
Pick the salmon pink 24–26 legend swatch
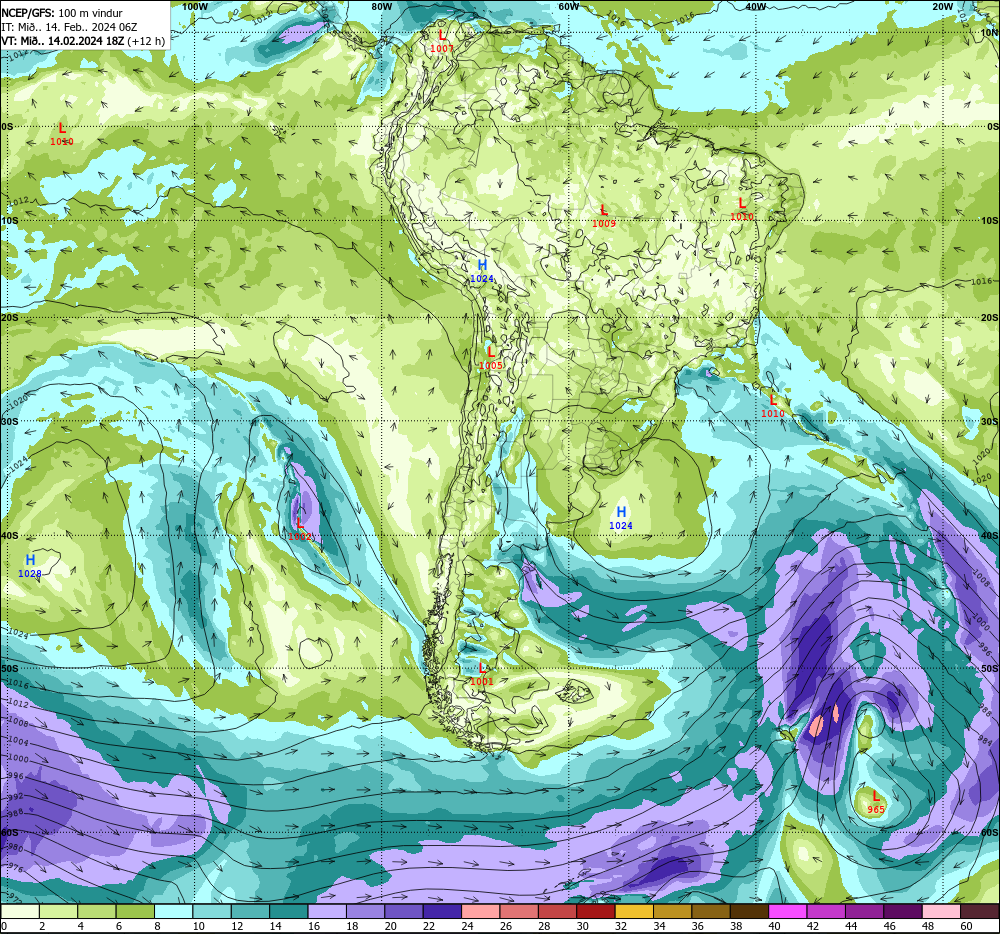pyautogui.click(x=481, y=911)
